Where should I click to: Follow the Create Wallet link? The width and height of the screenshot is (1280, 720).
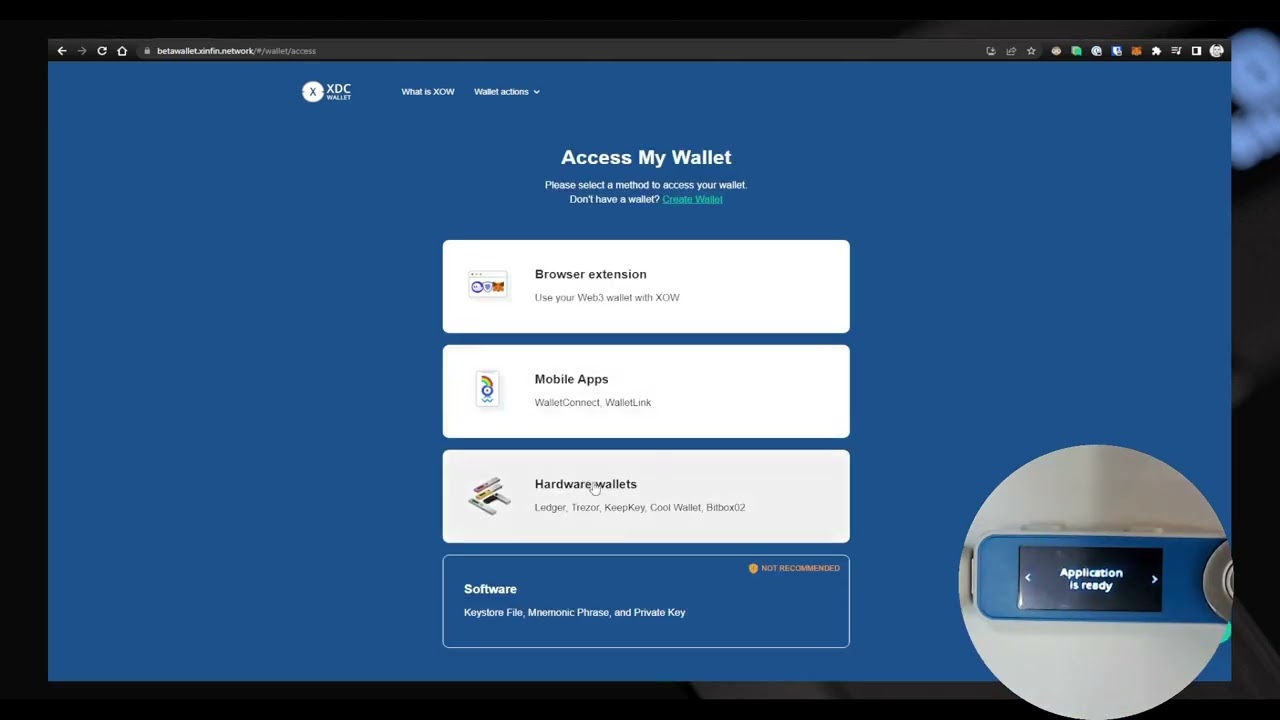(x=692, y=199)
